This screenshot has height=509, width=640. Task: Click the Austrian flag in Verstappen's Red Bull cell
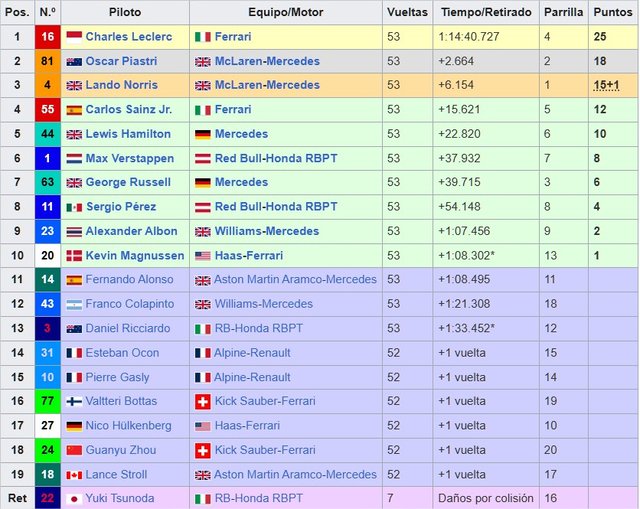203,159
